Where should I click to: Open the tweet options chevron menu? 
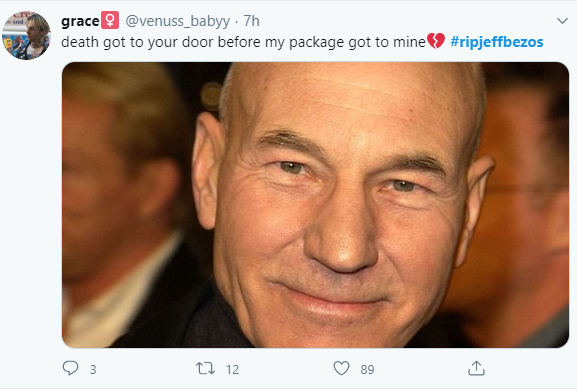[562, 21]
